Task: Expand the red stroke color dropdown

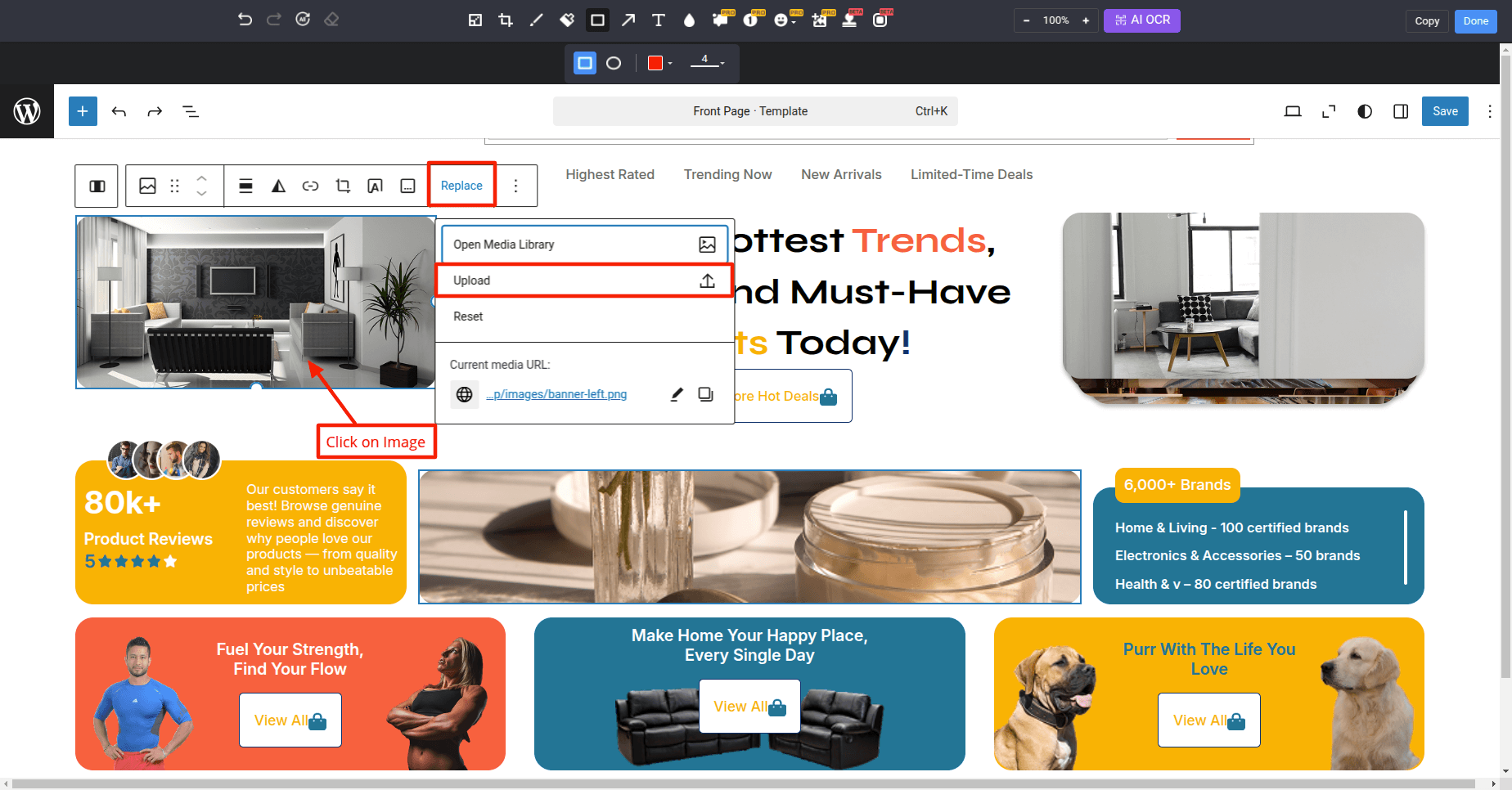Action: point(660,63)
